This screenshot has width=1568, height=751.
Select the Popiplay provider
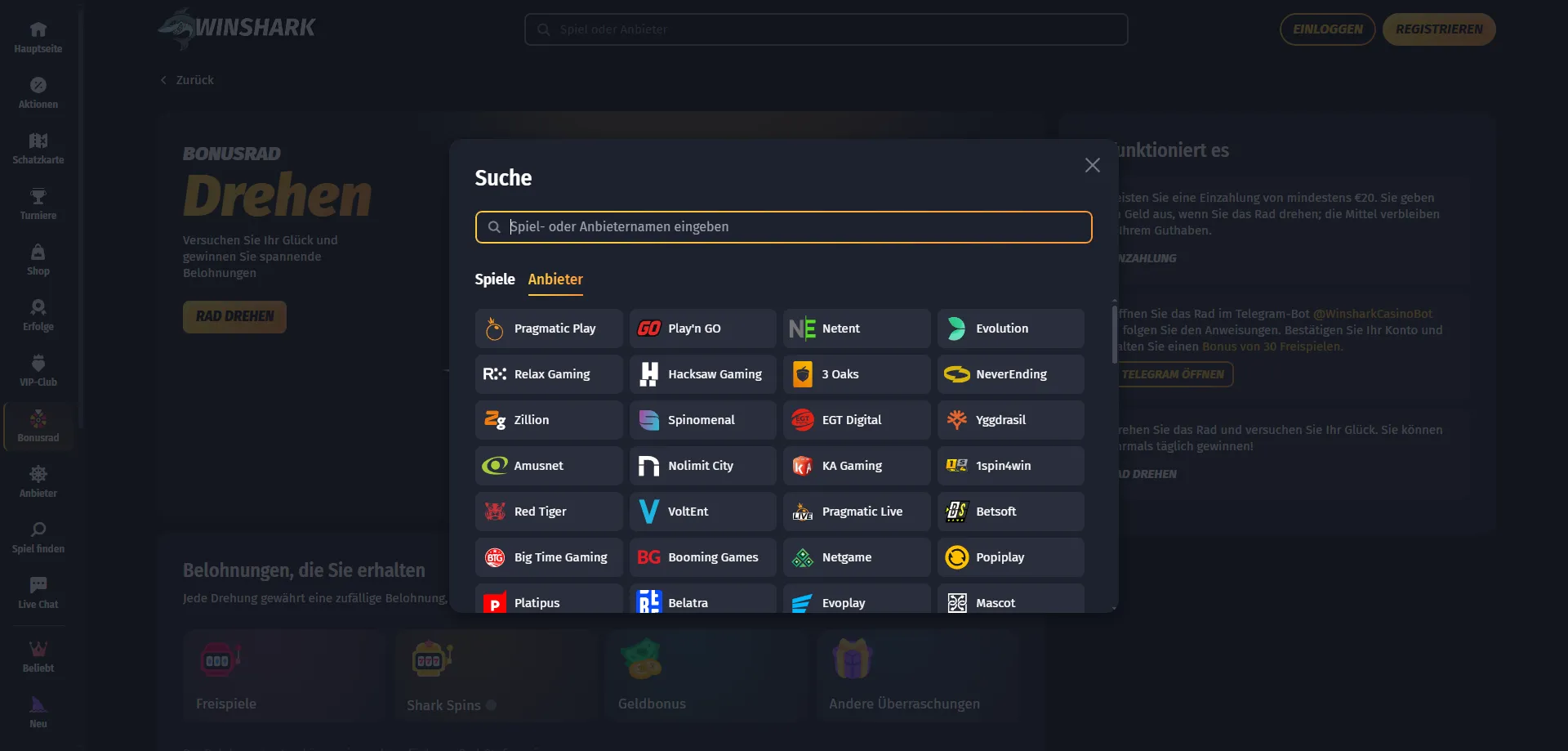click(x=1011, y=557)
